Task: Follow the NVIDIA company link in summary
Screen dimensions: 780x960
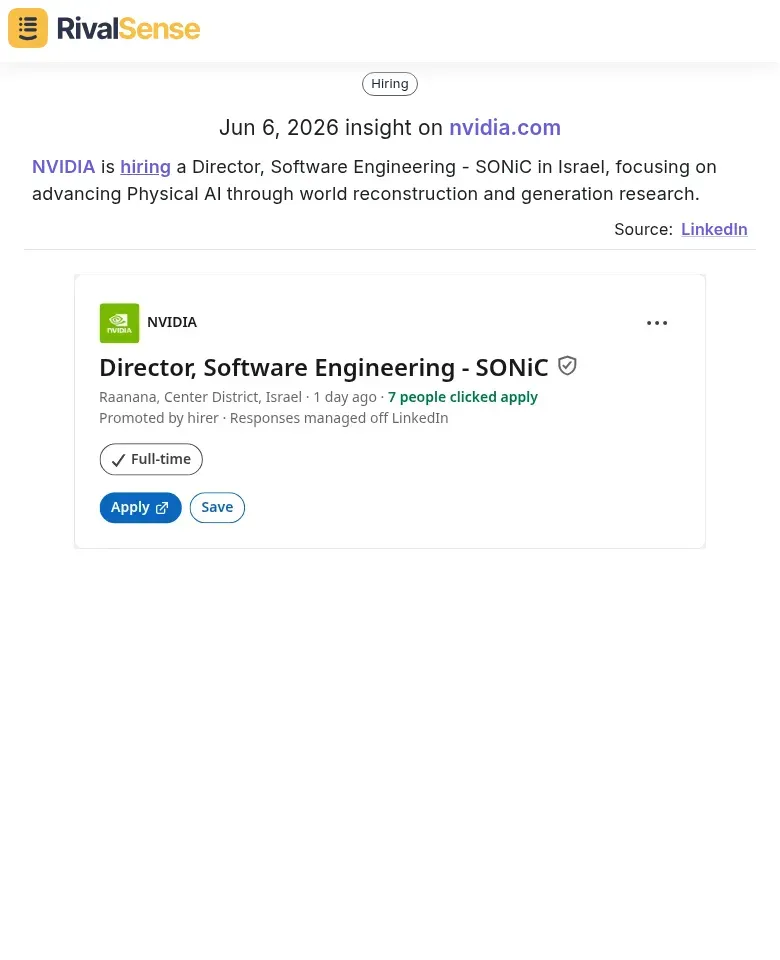Action: 64,167
